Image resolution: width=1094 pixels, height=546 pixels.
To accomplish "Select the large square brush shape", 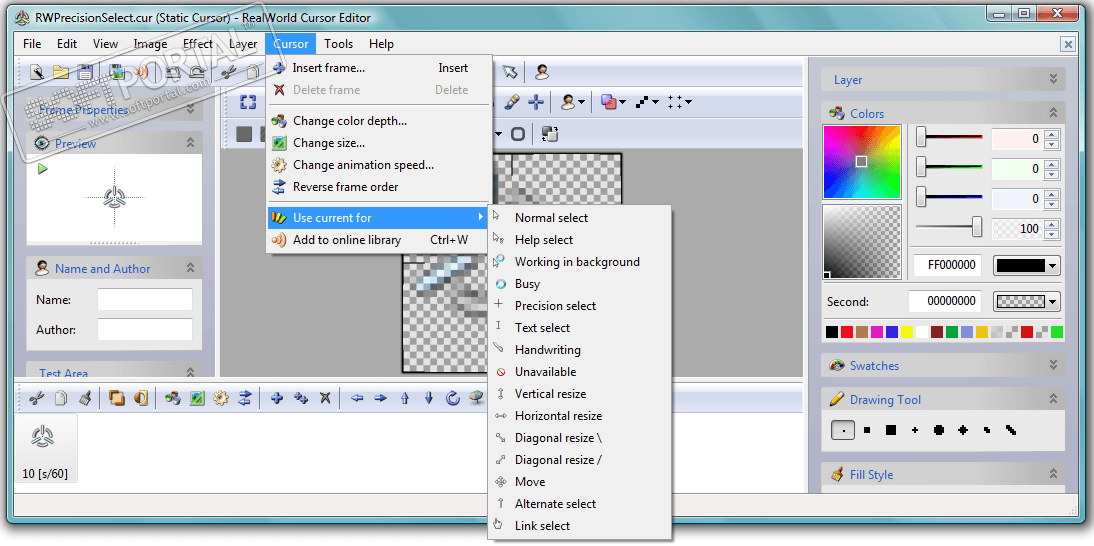I will pyautogui.click(x=891, y=430).
